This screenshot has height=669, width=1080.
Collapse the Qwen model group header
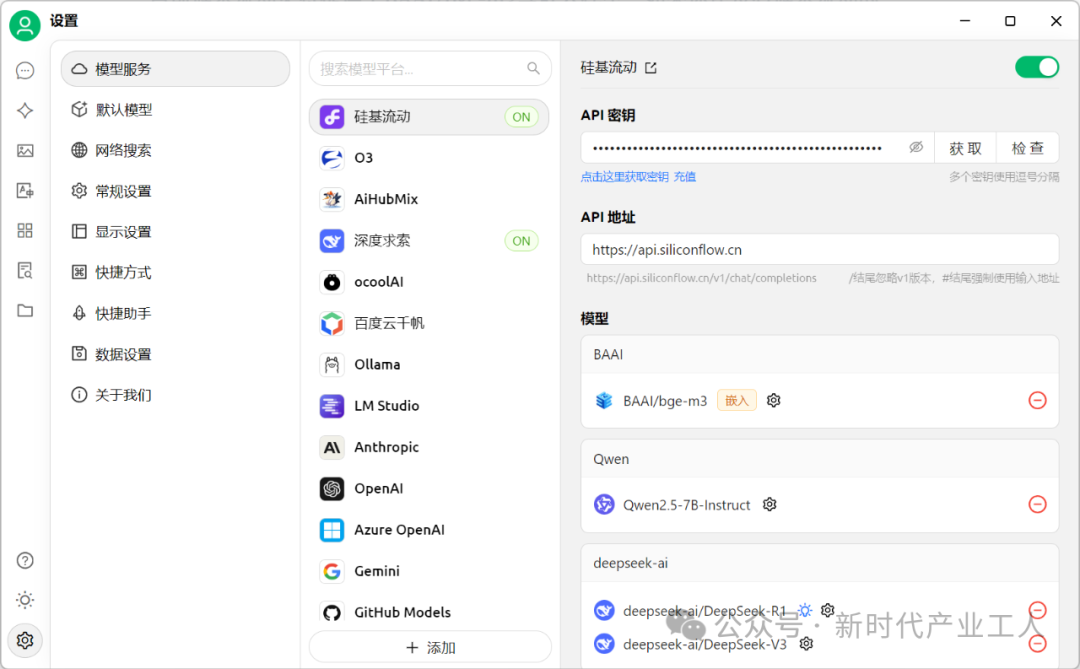click(x=820, y=459)
